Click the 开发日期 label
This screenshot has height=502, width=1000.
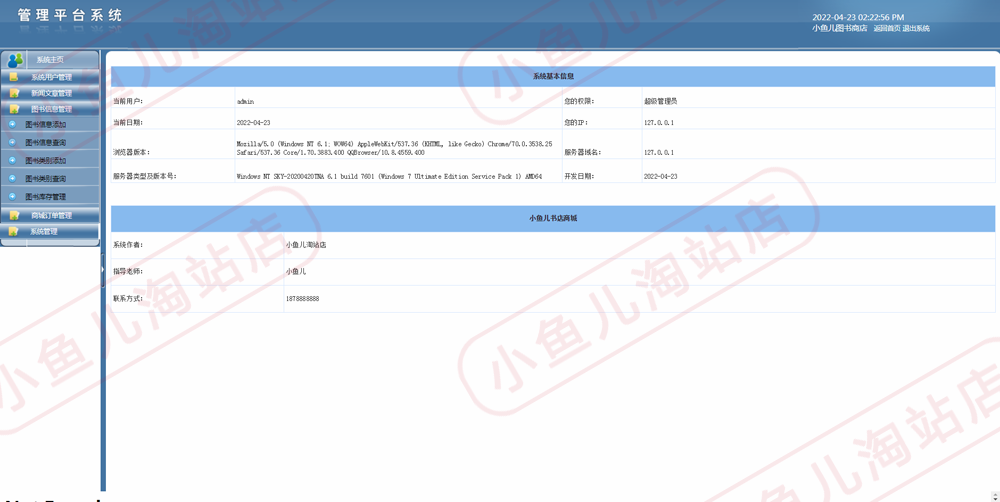579,176
